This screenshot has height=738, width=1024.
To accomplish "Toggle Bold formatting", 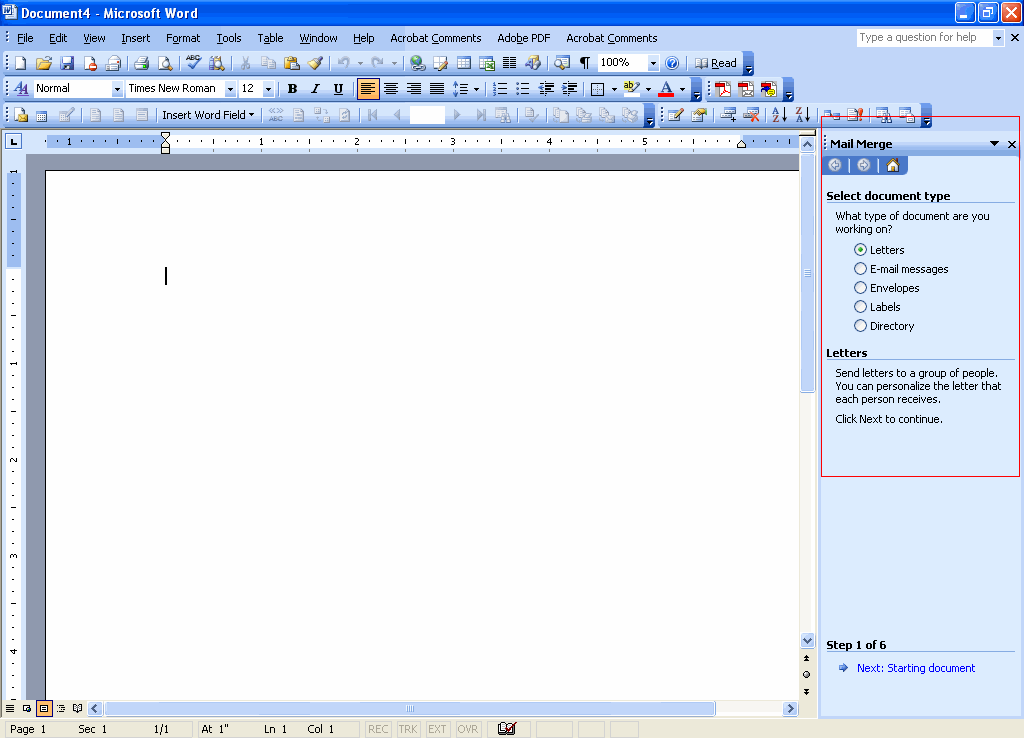I will (x=292, y=88).
